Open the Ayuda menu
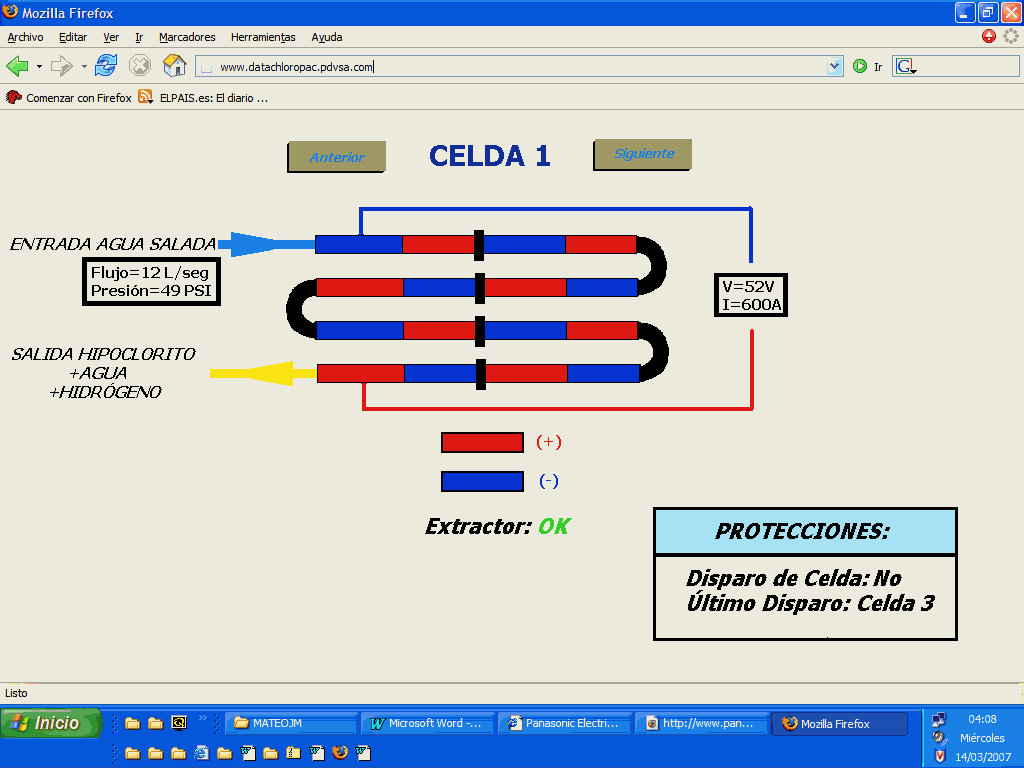 click(327, 37)
